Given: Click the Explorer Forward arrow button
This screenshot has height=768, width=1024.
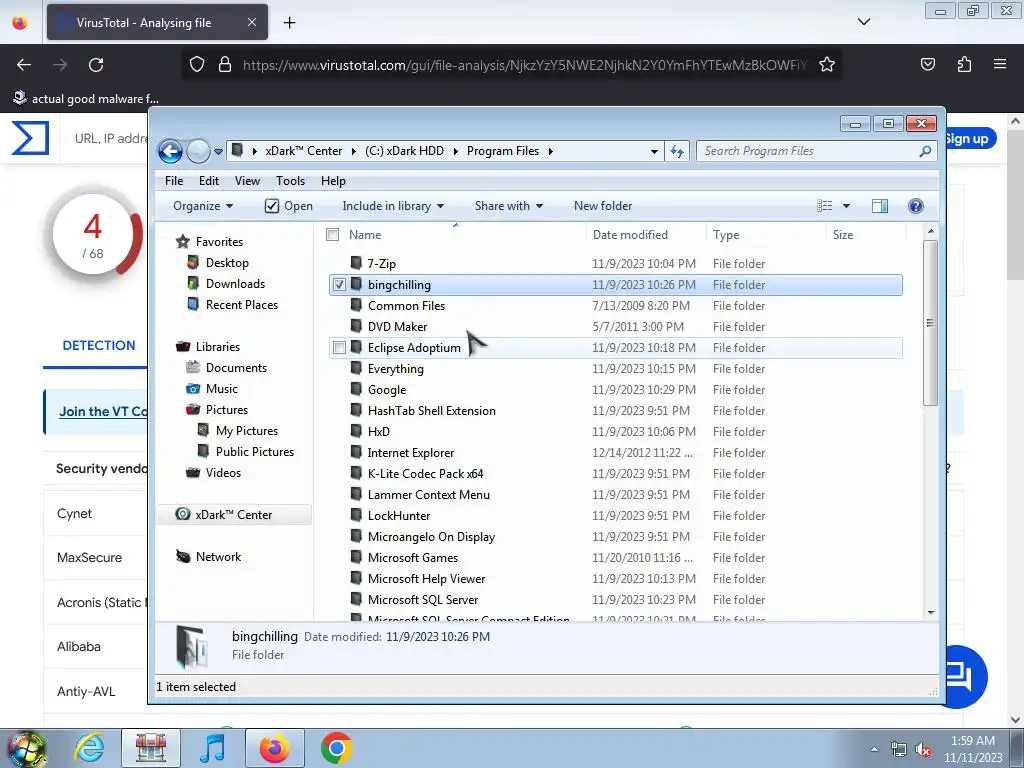Looking at the screenshot, I should pyautogui.click(x=198, y=152).
